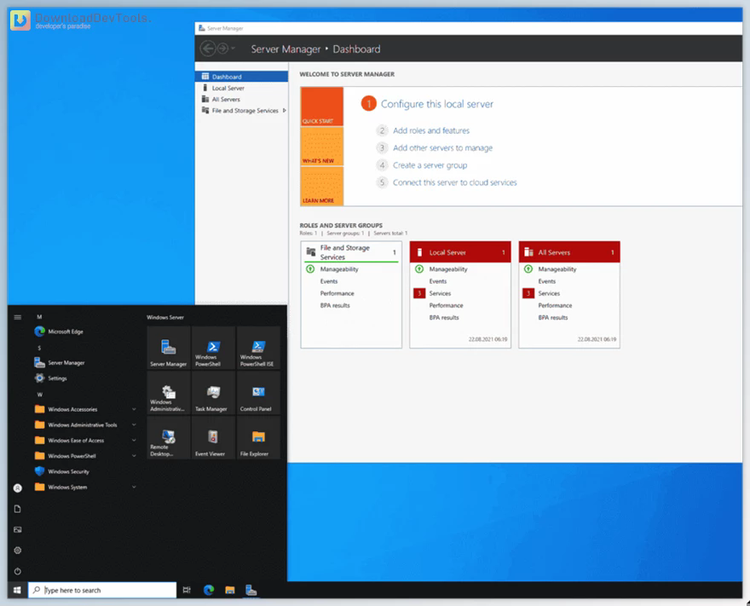The image size is (750, 606).
Task: Open File and Storage Services tile header
Action: [351, 252]
